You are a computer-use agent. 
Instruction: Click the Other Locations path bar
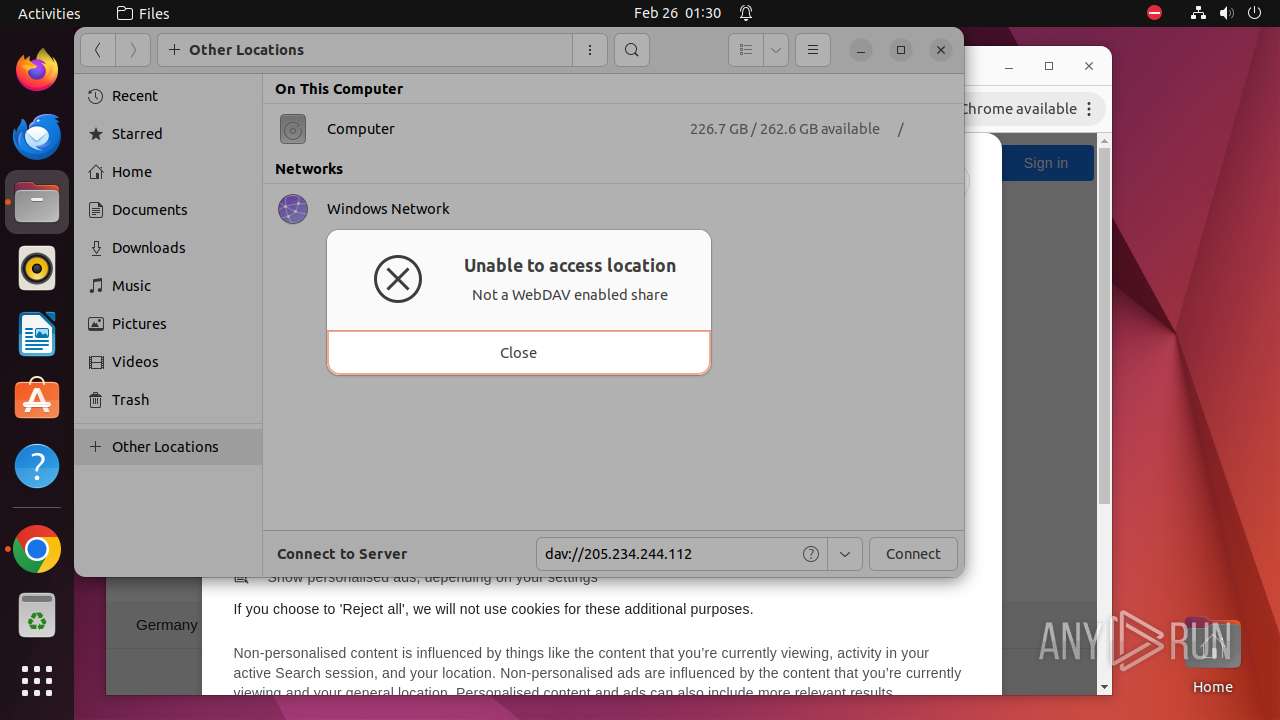pyautogui.click(x=365, y=50)
